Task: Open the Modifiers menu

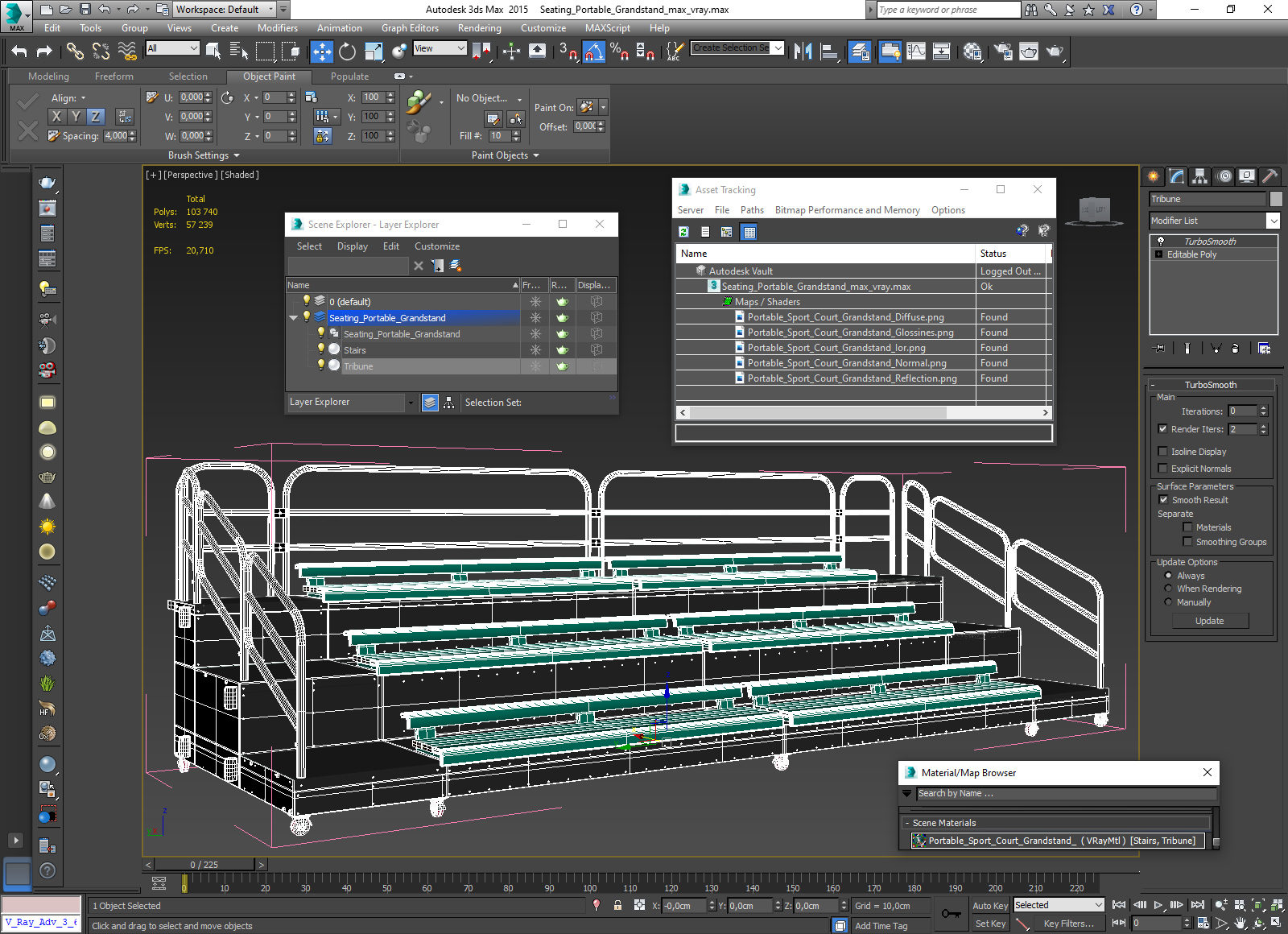Action: (x=278, y=28)
